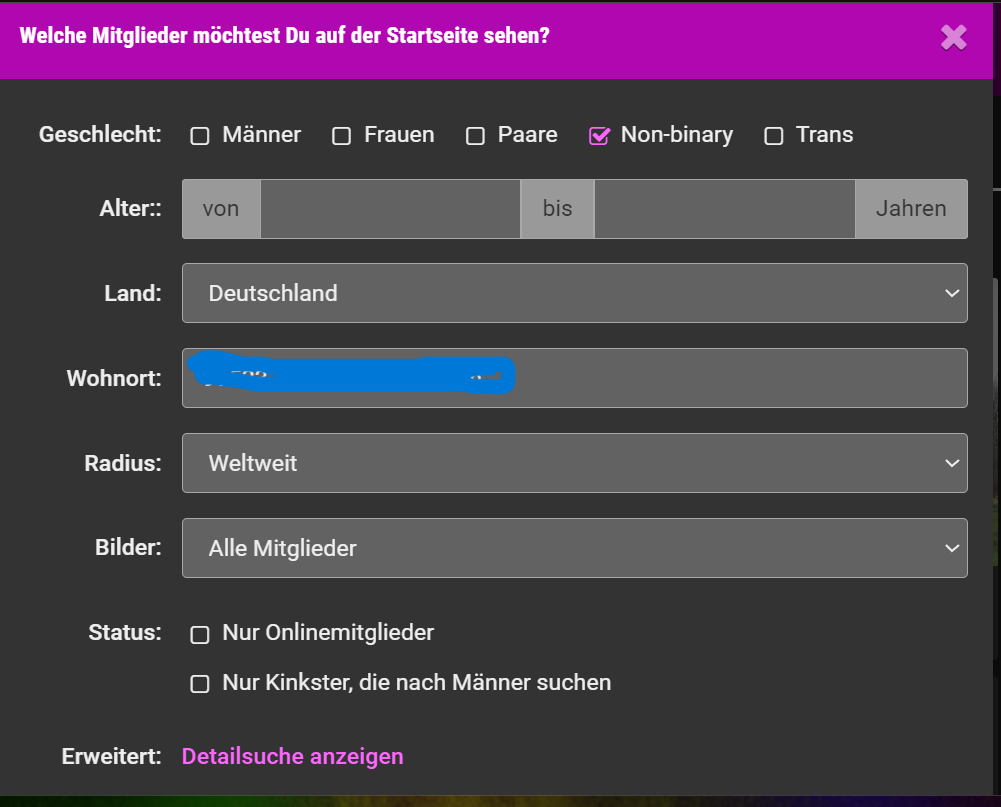Expand the Radius dropdown set to Weltweit
This screenshot has height=807, width=1001.
click(574, 463)
